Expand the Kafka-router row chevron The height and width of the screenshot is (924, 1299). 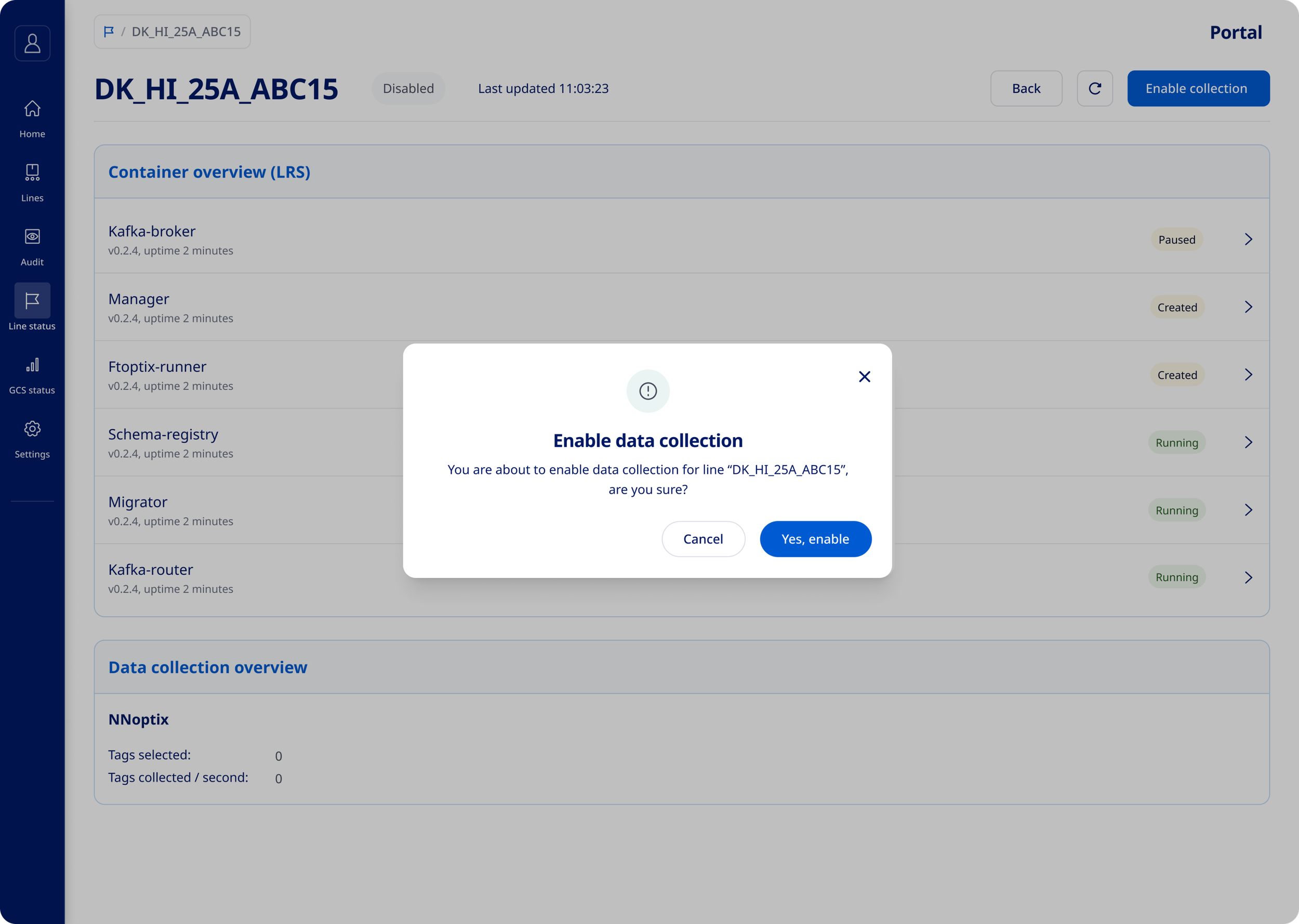click(x=1248, y=577)
